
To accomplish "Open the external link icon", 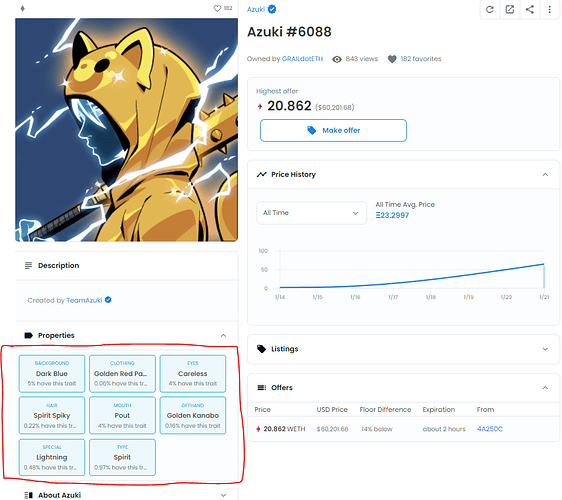I will (510, 10).
